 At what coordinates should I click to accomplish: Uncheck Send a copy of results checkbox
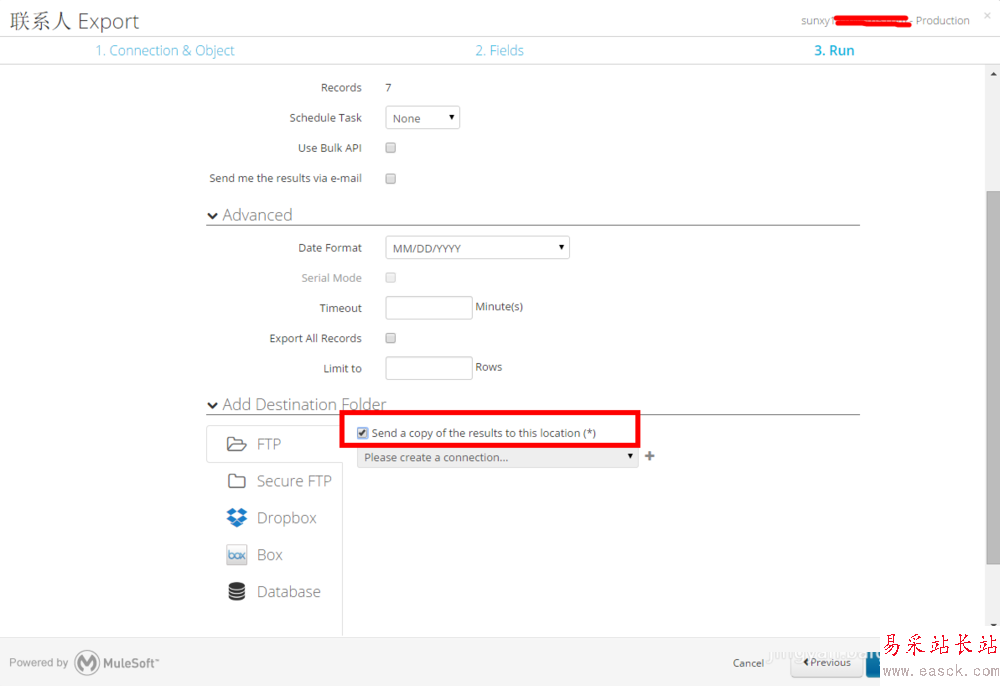click(x=362, y=433)
